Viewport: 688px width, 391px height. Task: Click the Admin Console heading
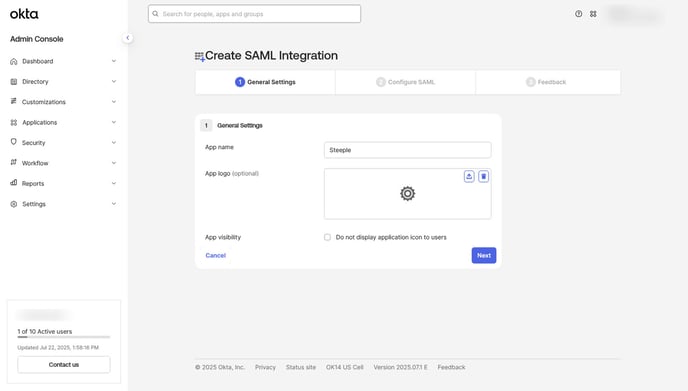pyautogui.click(x=36, y=39)
